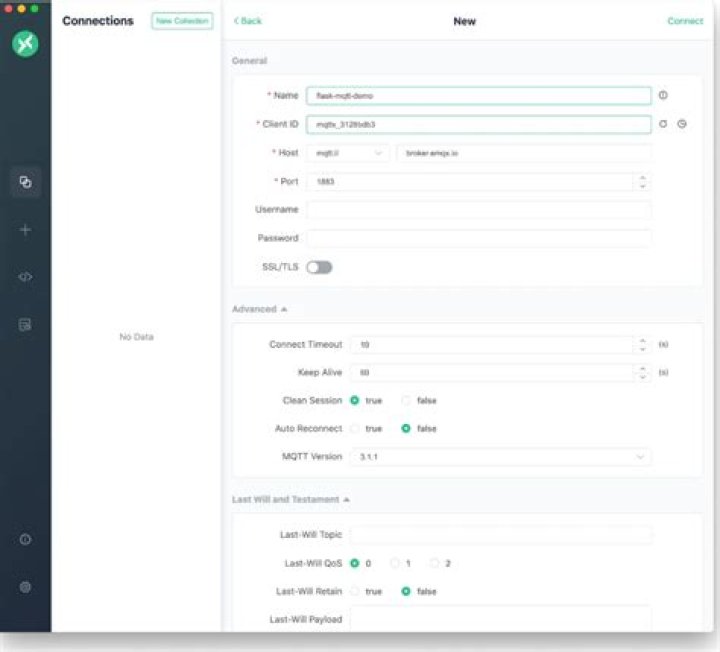Click the Last-Will Topic input field
This screenshot has height=652, width=720.
(501, 535)
